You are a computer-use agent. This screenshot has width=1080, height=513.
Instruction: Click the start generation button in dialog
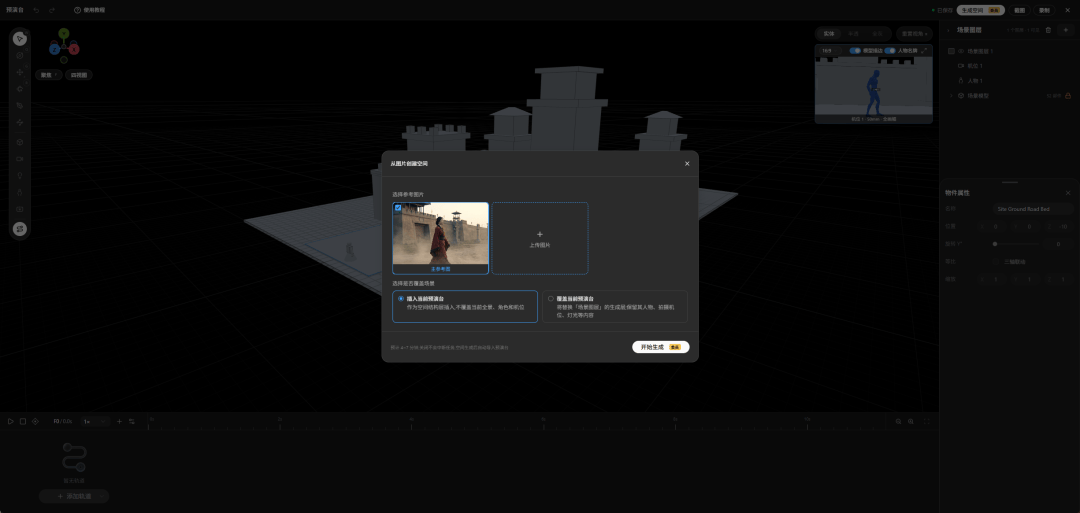coord(661,347)
